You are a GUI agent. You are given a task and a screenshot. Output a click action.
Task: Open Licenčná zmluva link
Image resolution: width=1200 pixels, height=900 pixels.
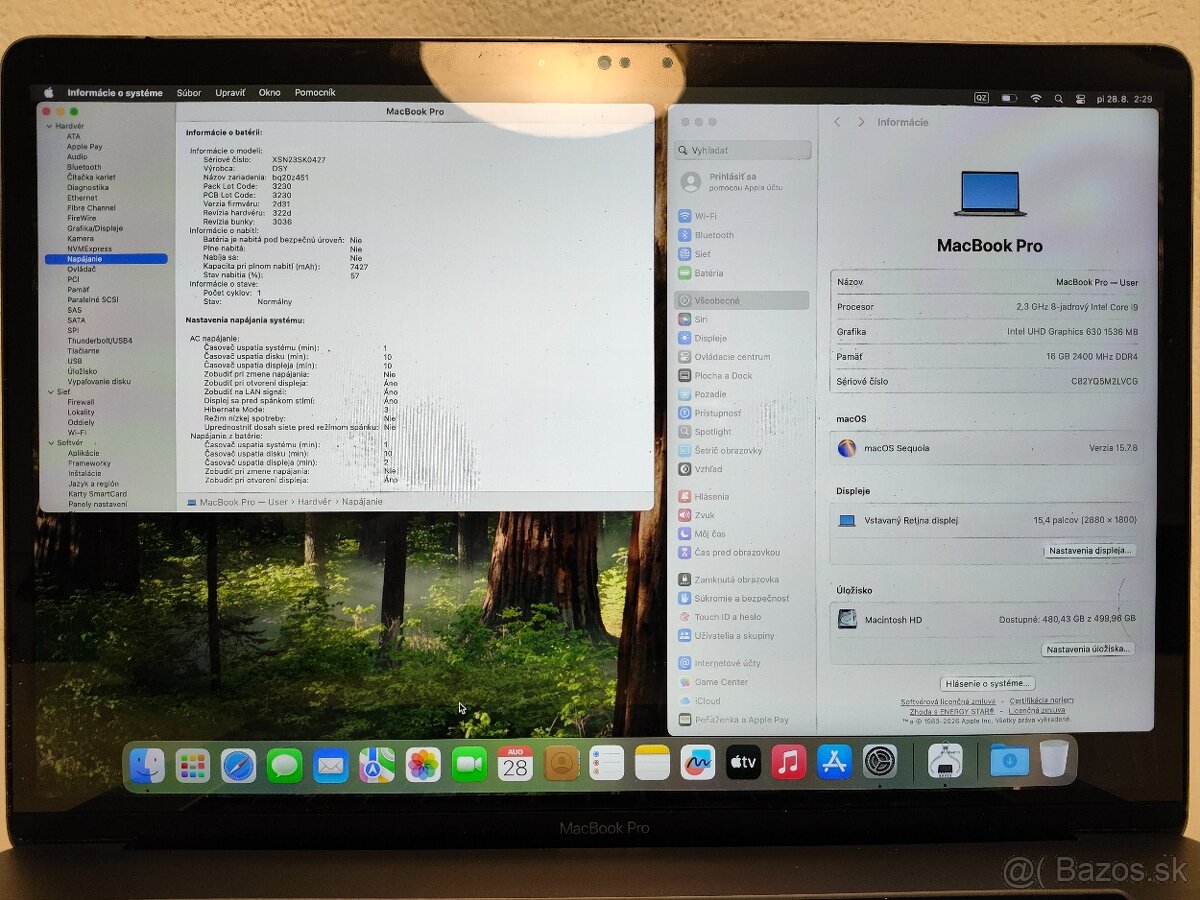click(1036, 710)
